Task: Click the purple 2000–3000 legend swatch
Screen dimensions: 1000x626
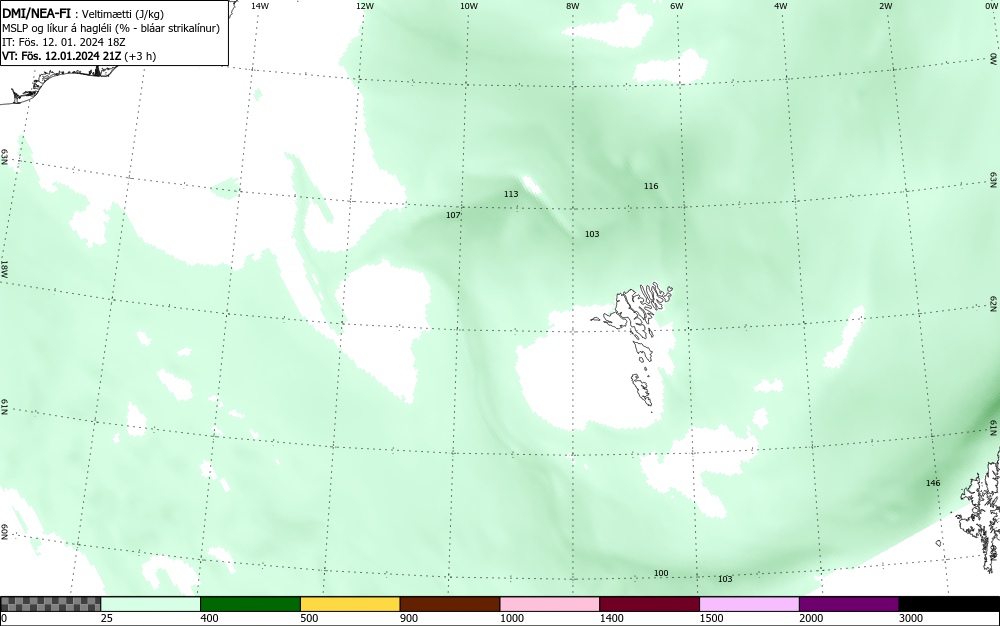Action: point(849,604)
